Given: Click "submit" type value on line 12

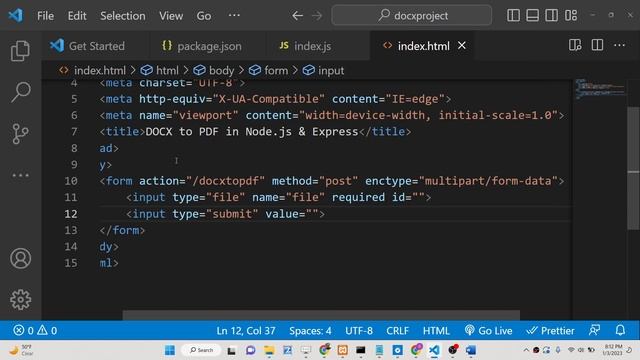Looking at the screenshot, I should pos(232,214).
